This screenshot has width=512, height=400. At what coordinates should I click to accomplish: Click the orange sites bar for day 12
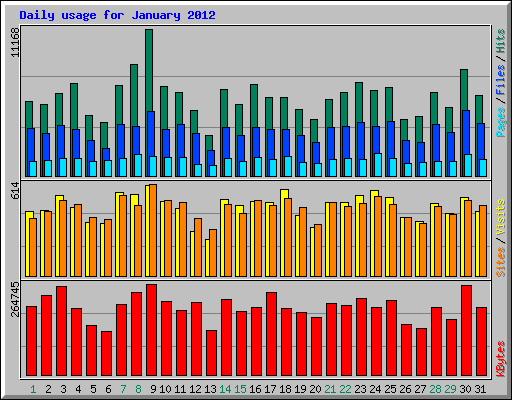(198, 247)
